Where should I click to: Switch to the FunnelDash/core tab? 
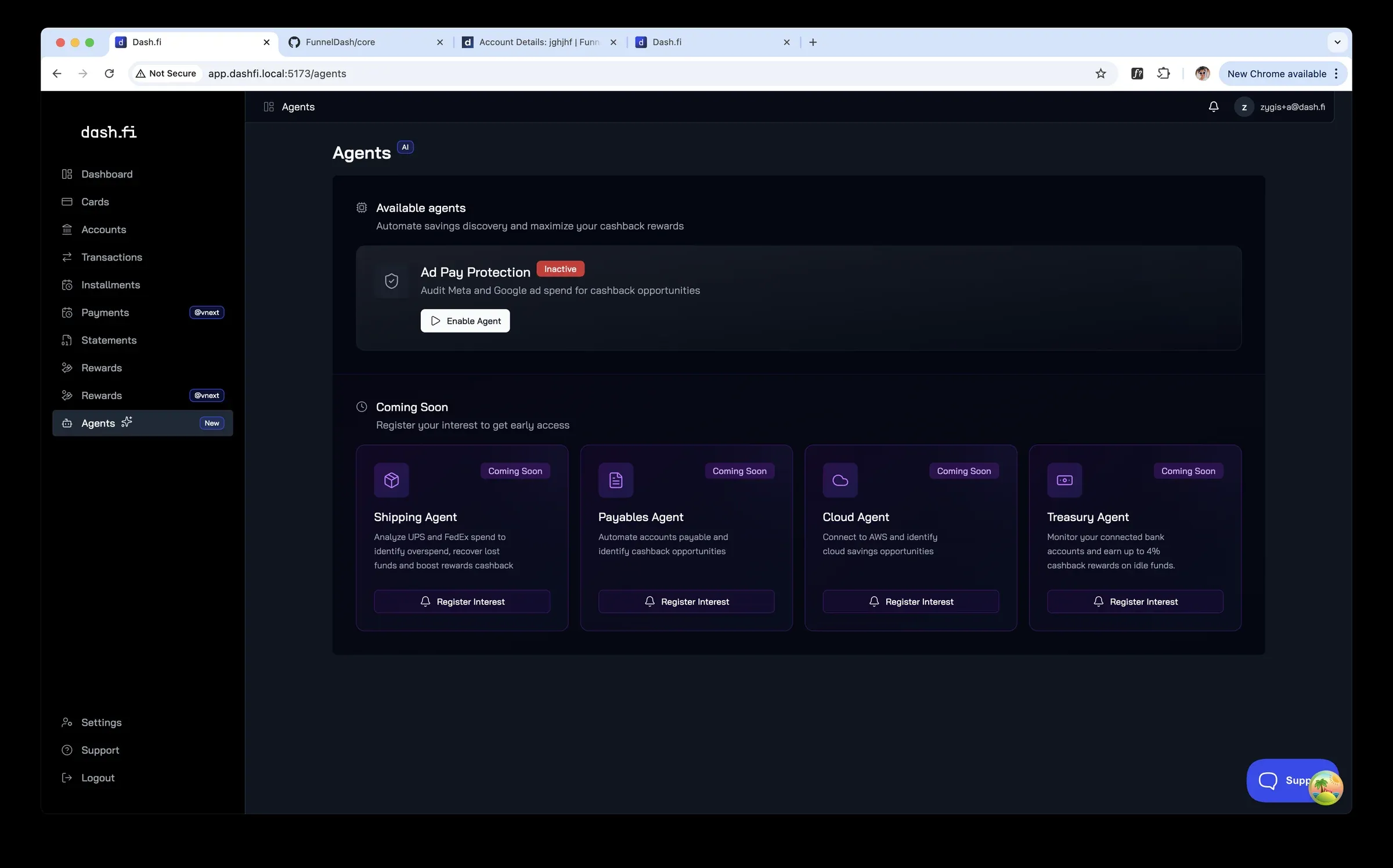pyautogui.click(x=366, y=42)
